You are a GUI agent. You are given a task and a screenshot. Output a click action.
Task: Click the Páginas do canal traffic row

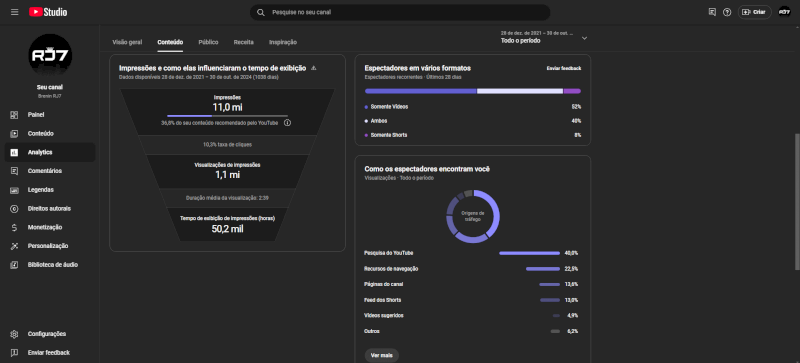(x=471, y=284)
